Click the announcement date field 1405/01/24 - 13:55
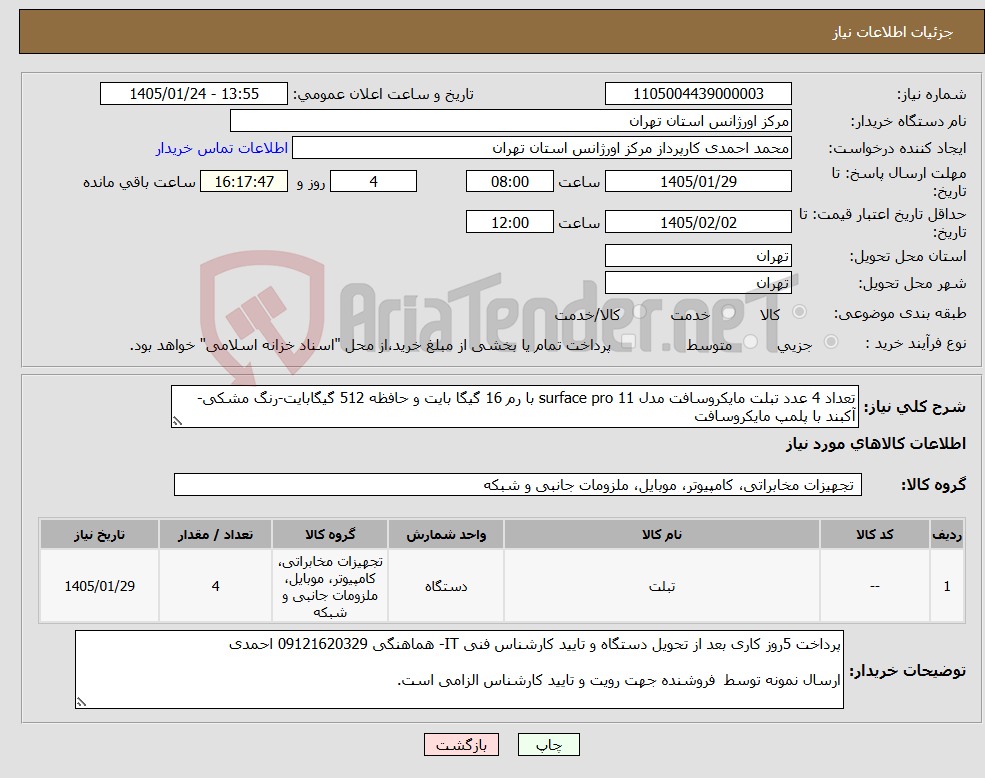The width and height of the screenshot is (985, 778). coord(193,94)
